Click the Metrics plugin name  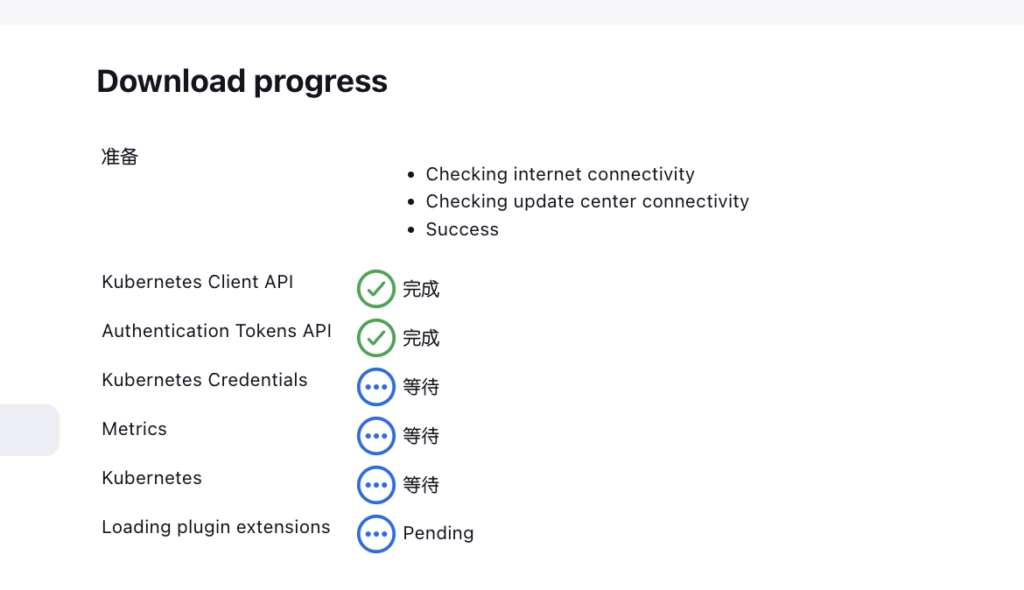(x=134, y=429)
